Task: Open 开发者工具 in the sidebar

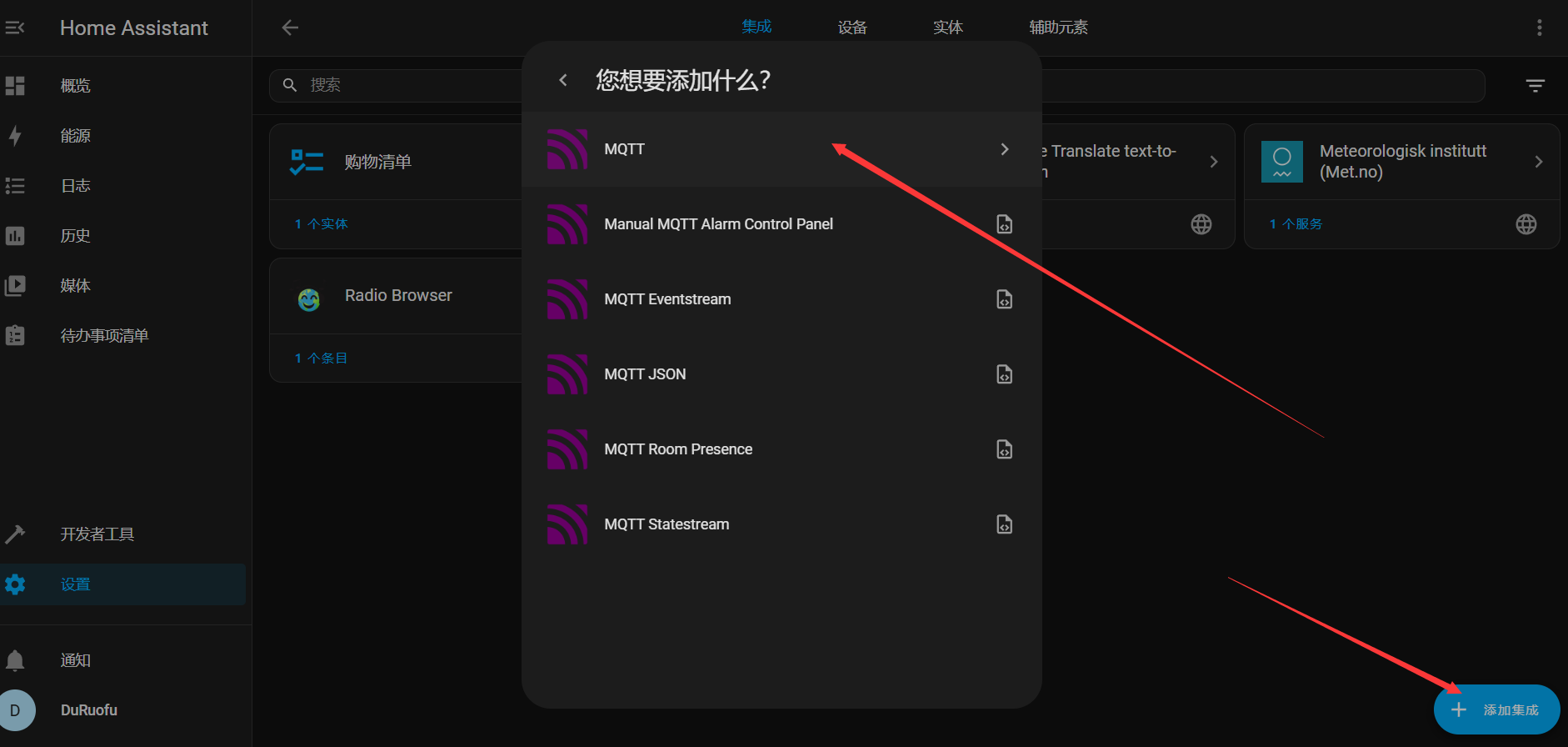Action: pos(97,534)
